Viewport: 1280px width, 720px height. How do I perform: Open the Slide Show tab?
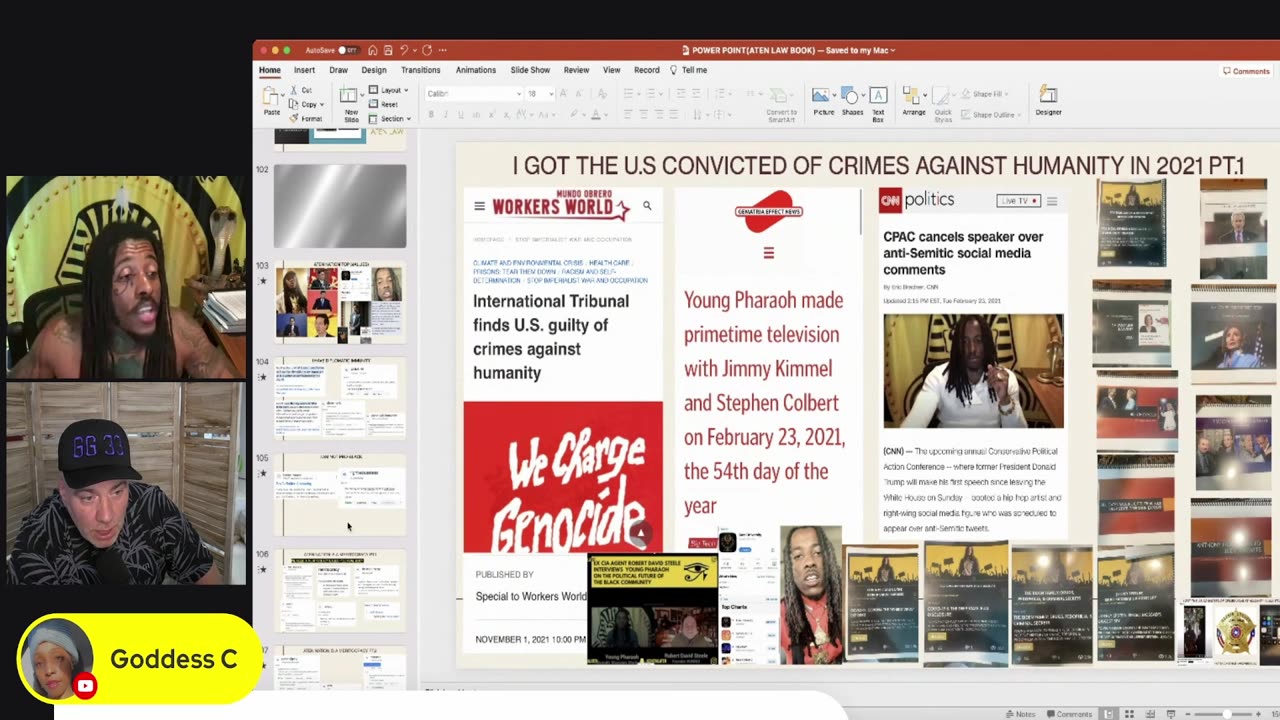(x=530, y=70)
